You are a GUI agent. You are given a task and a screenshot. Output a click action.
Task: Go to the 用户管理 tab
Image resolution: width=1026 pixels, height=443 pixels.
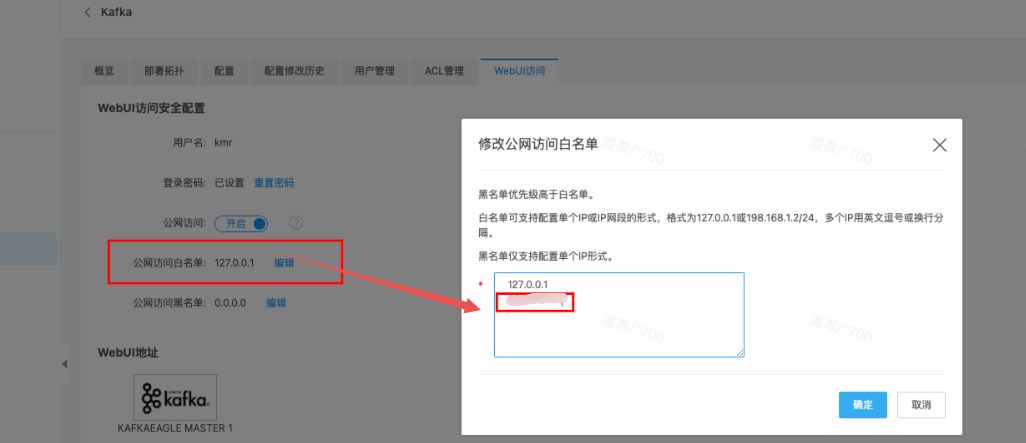[x=374, y=71]
